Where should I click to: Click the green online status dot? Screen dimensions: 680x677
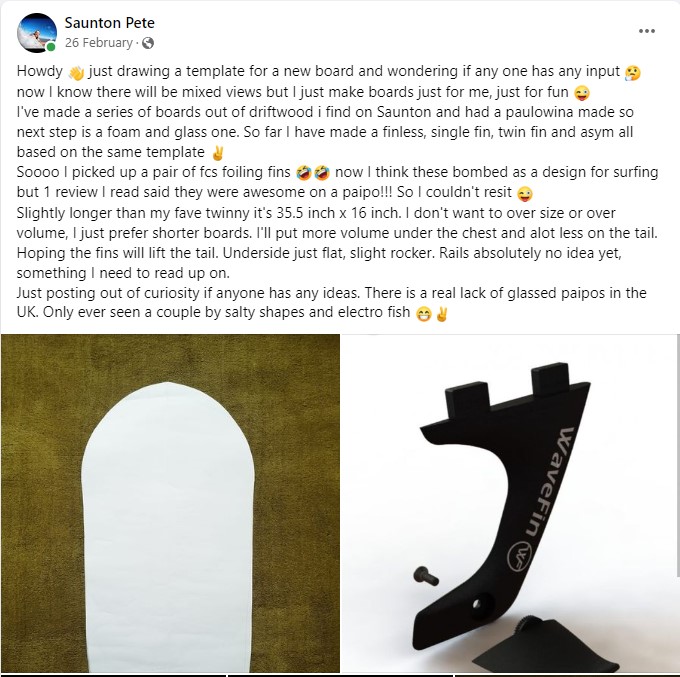(x=51, y=47)
